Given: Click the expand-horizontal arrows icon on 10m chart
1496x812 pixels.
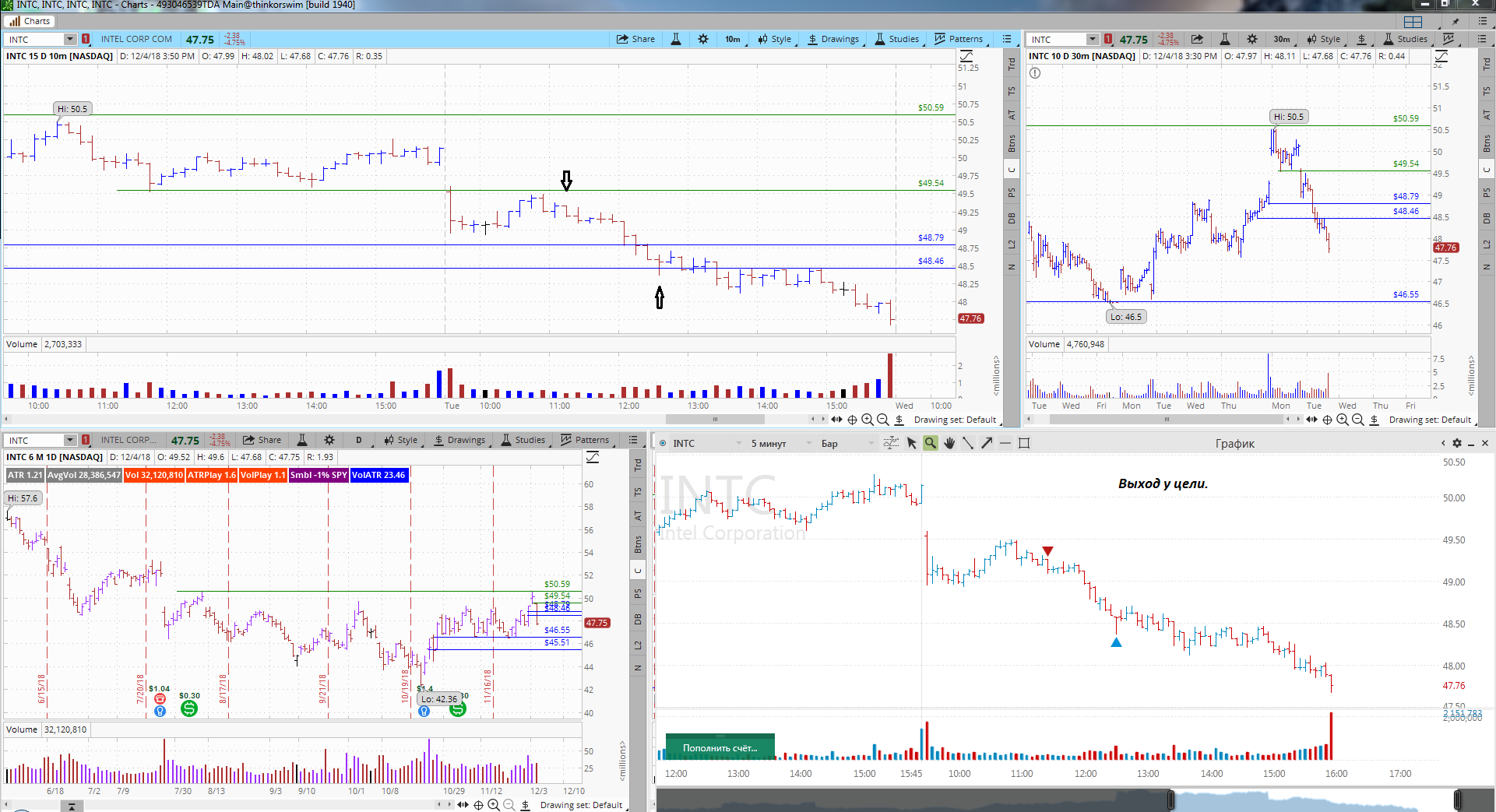Looking at the screenshot, I should click(x=836, y=420).
